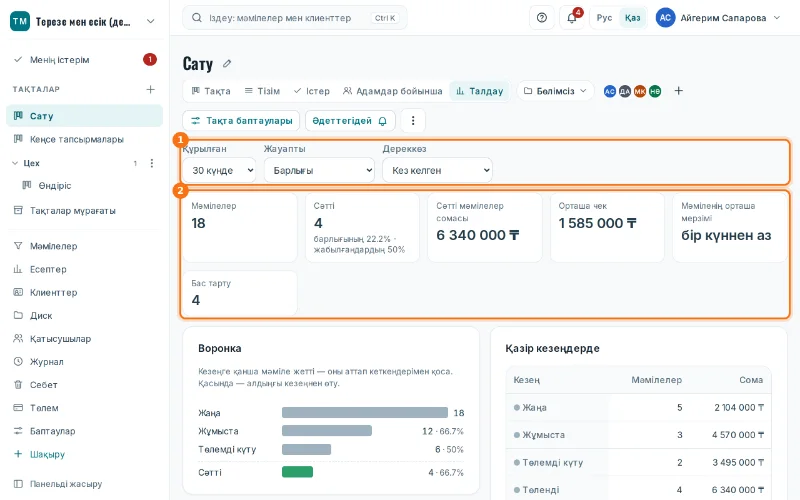This screenshot has height=500, width=800.
Task: Click the Кезең column header
Action: click(527, 380)
